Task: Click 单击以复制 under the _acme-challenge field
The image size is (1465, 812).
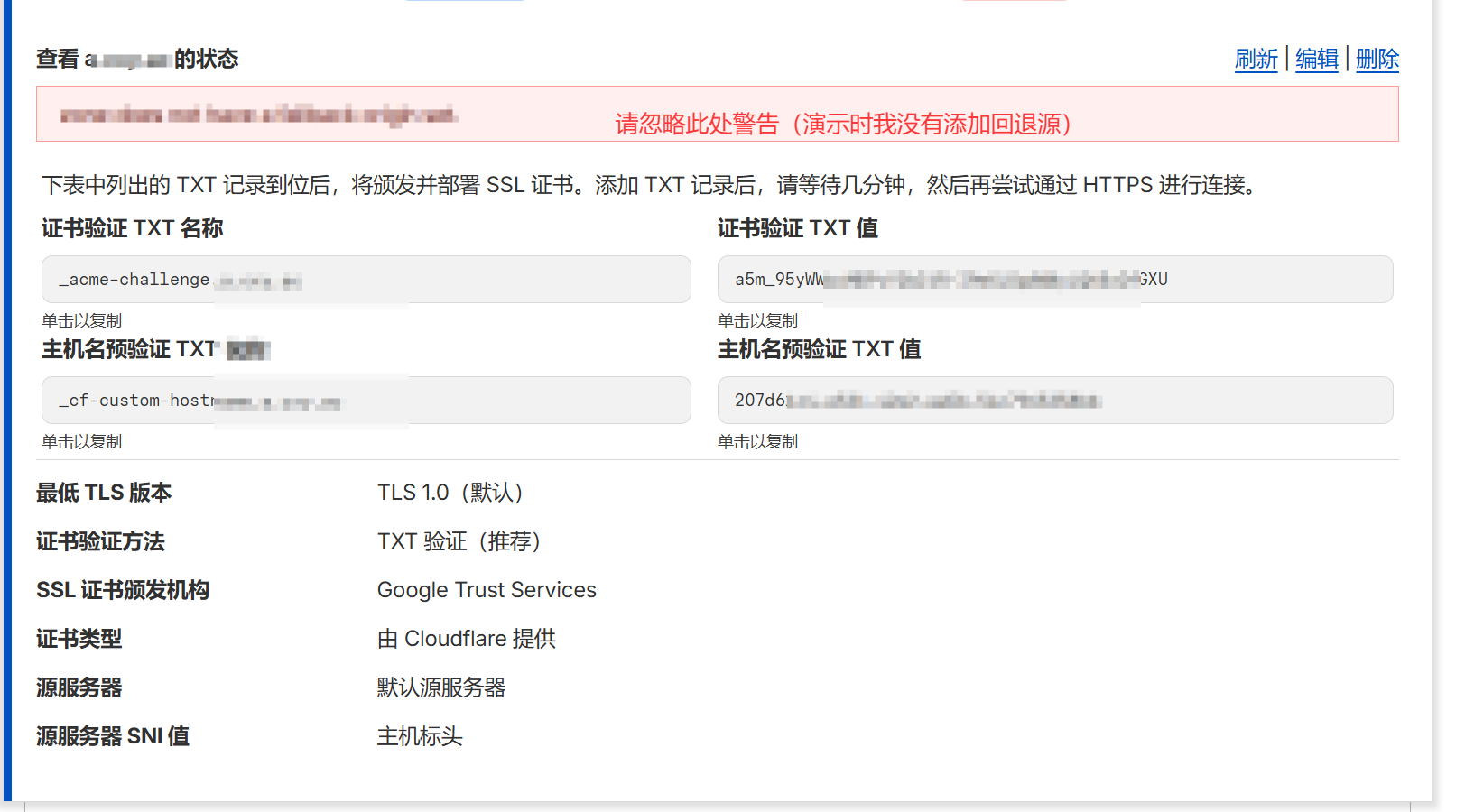Action: [81, 321]
